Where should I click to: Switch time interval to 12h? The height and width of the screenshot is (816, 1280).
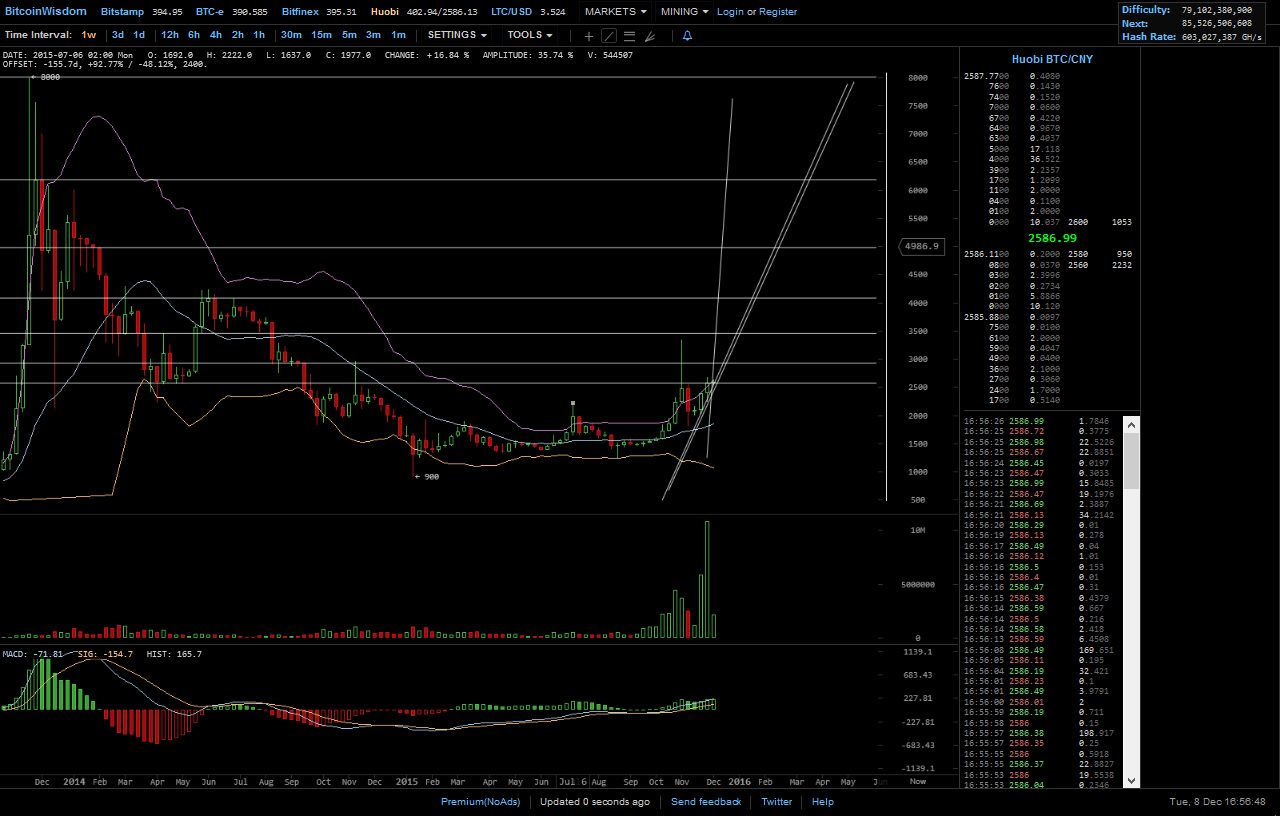coord(170,35)
